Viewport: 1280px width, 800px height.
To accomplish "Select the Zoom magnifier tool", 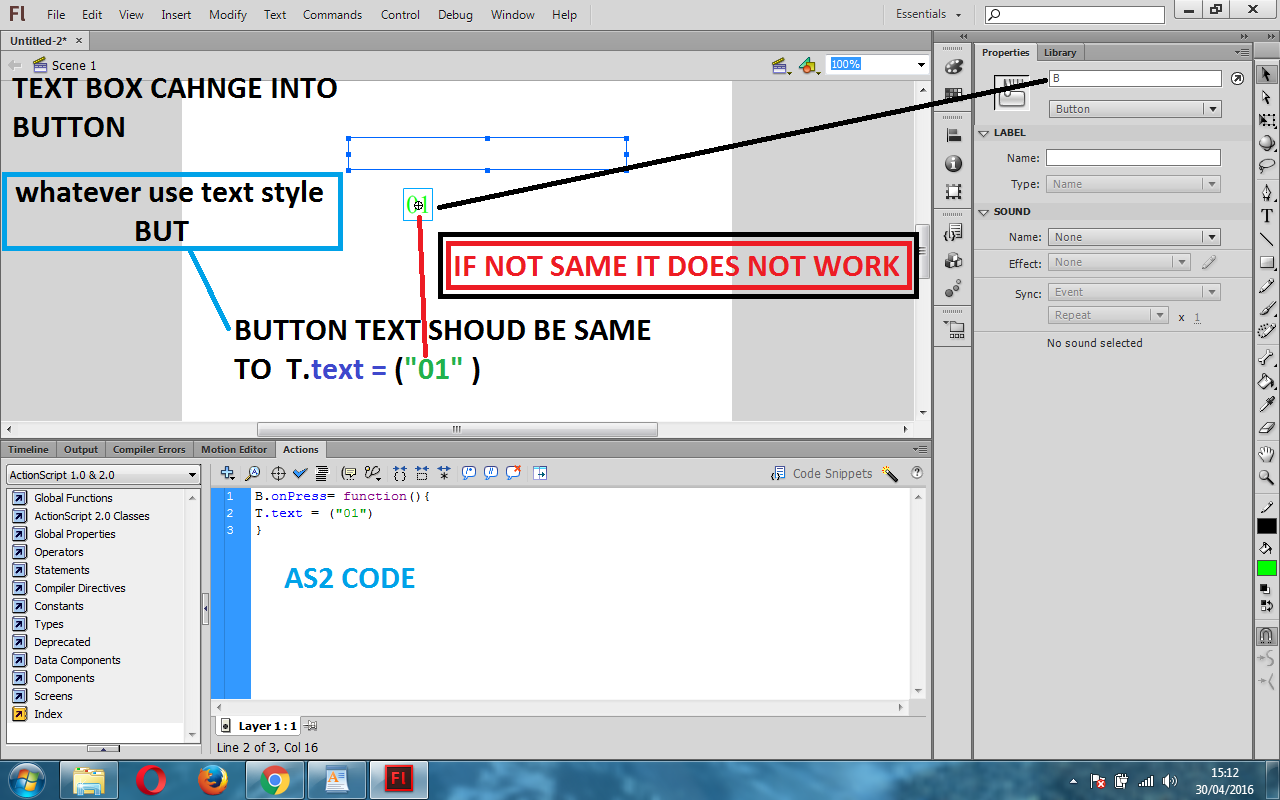I will pyautogui.click(x=1267, y=478).
